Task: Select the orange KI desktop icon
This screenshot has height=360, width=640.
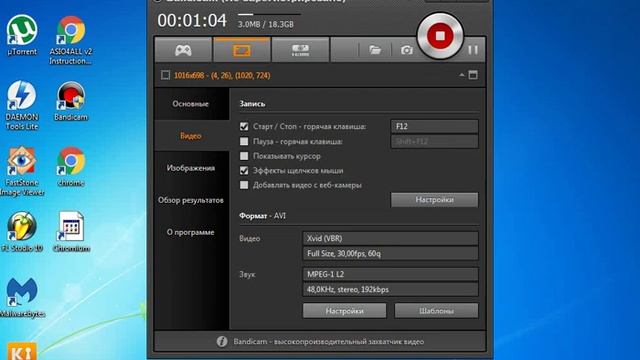Action: click(22, 351)
